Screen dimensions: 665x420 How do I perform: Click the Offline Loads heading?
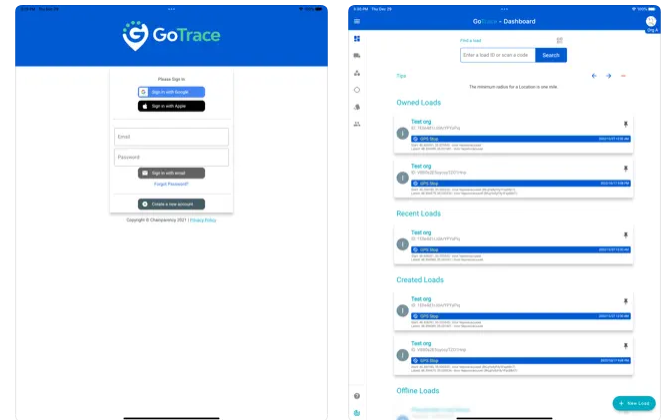pos(418,391)
